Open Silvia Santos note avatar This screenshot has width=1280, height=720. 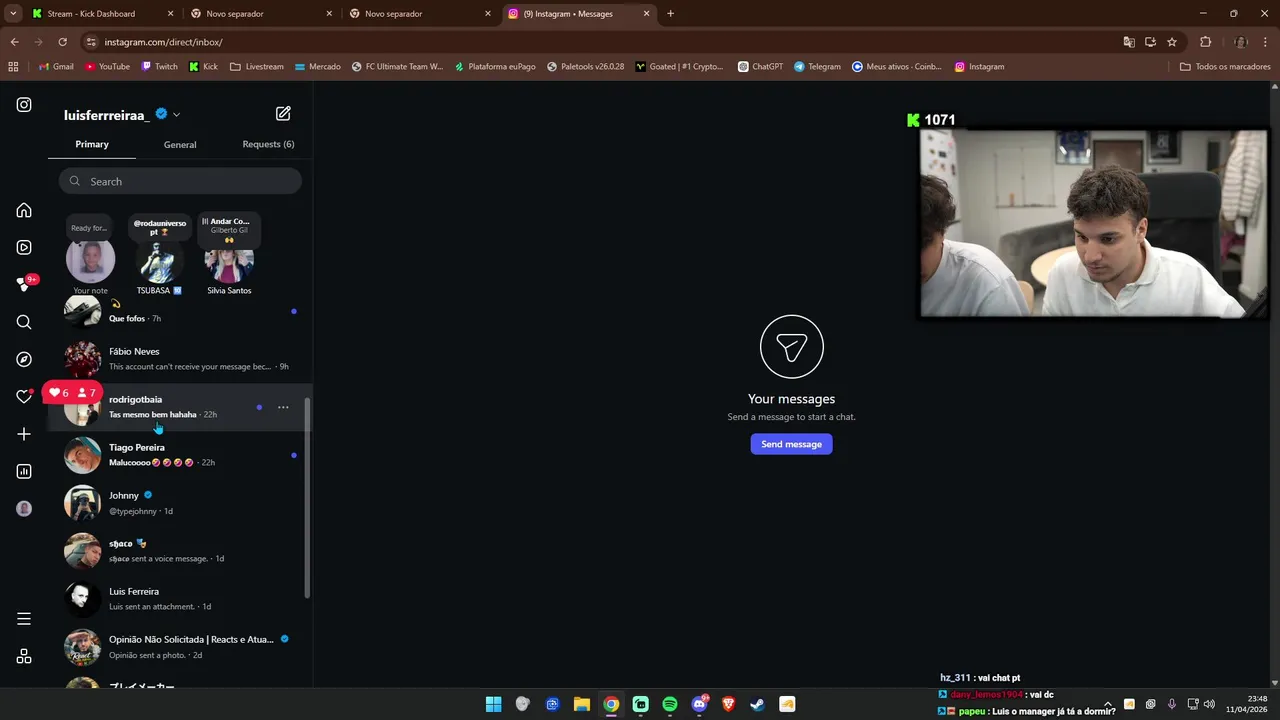(x=229, y=262)
